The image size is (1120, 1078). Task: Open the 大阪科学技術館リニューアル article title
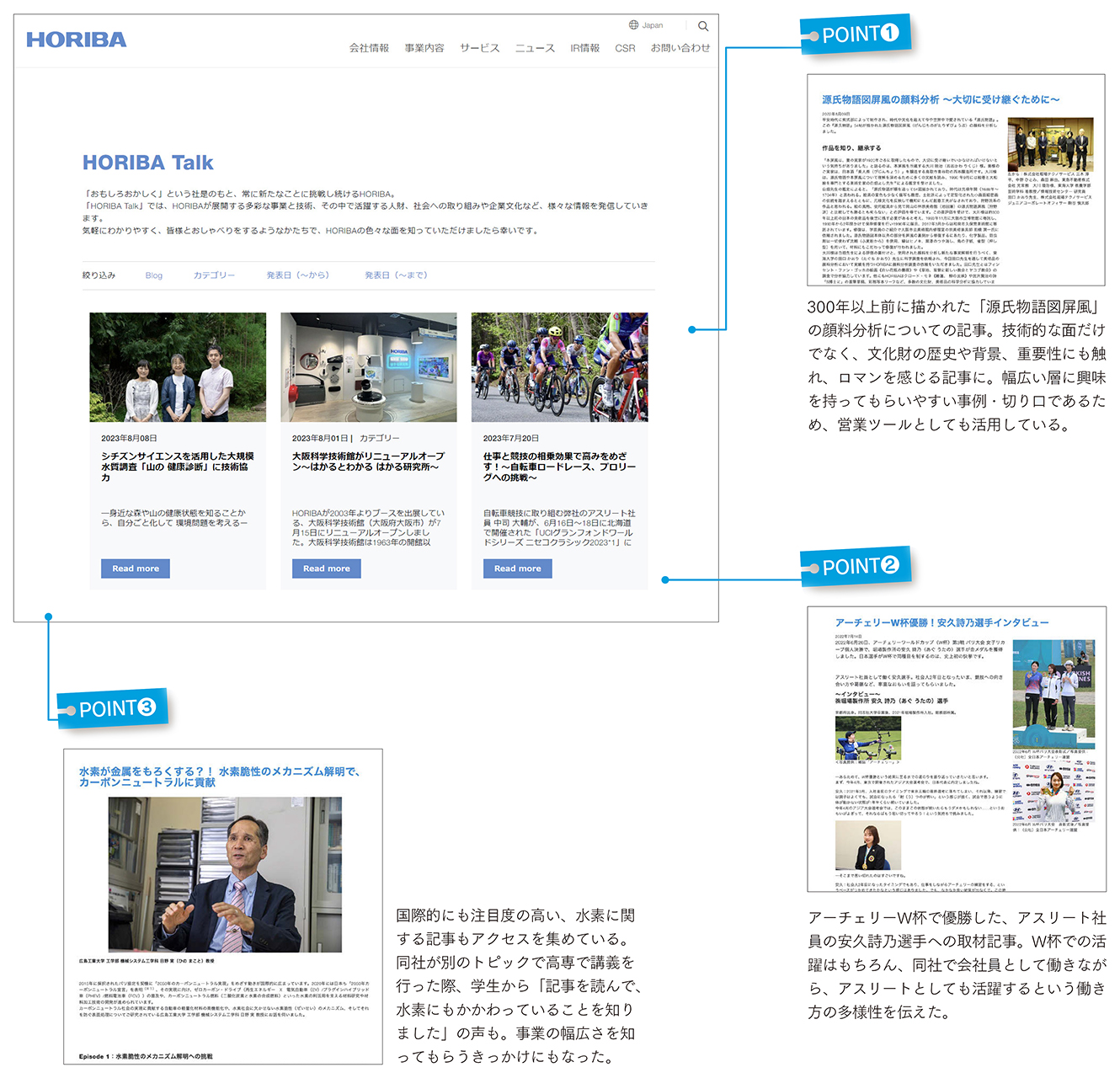point(368,462)
